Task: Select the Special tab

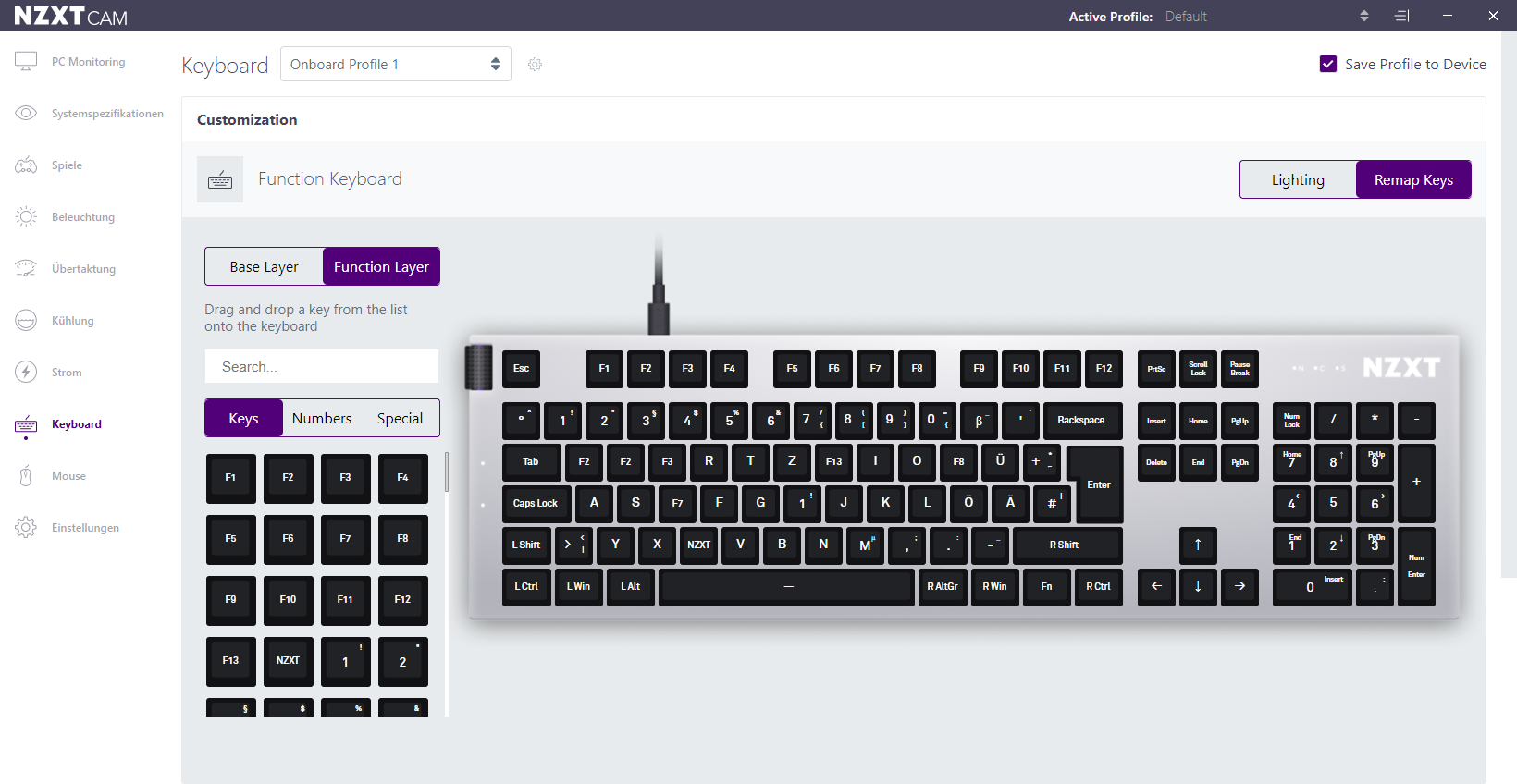Action: point(400,418)
